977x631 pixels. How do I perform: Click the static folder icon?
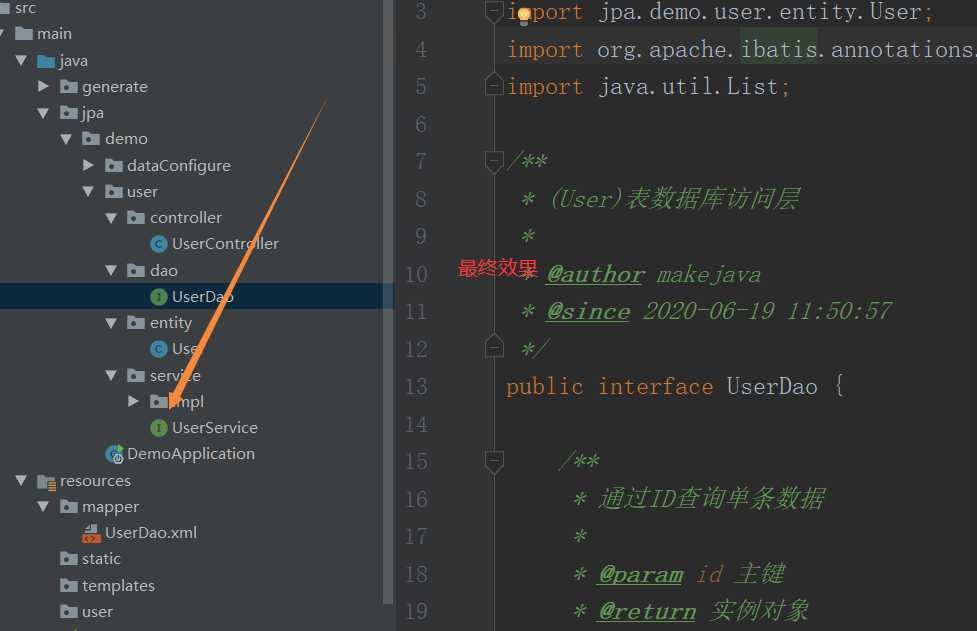(x=69, y=559)
